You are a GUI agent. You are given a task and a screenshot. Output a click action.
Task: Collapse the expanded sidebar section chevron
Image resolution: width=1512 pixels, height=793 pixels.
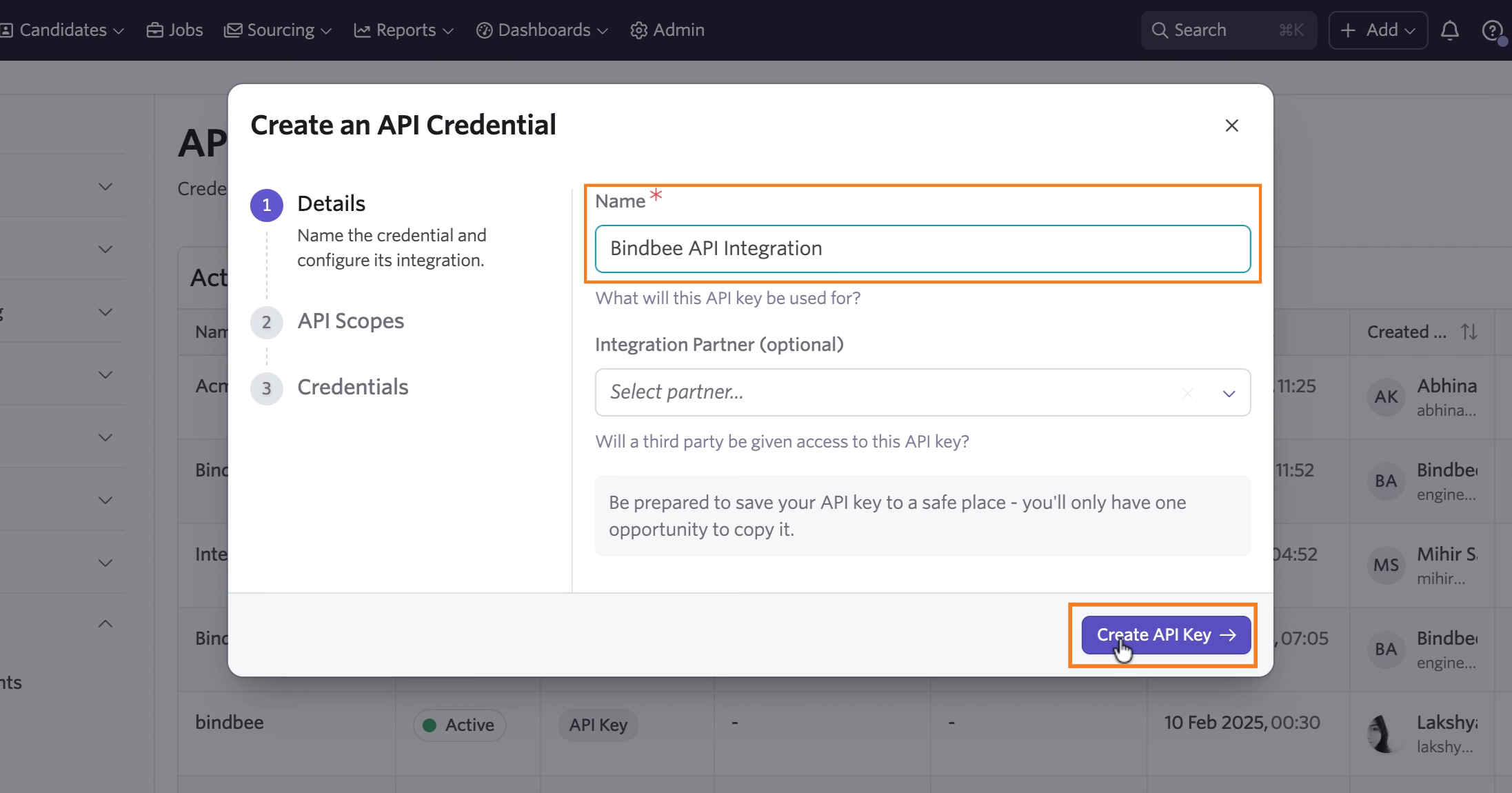105,624
